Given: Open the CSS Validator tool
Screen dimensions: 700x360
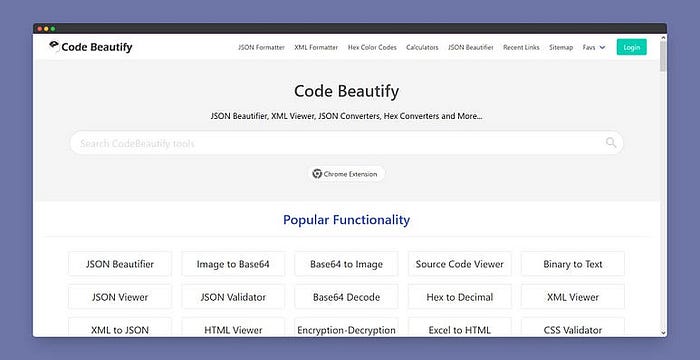Looking at the screenshot, I should click(x=573, y=327).
